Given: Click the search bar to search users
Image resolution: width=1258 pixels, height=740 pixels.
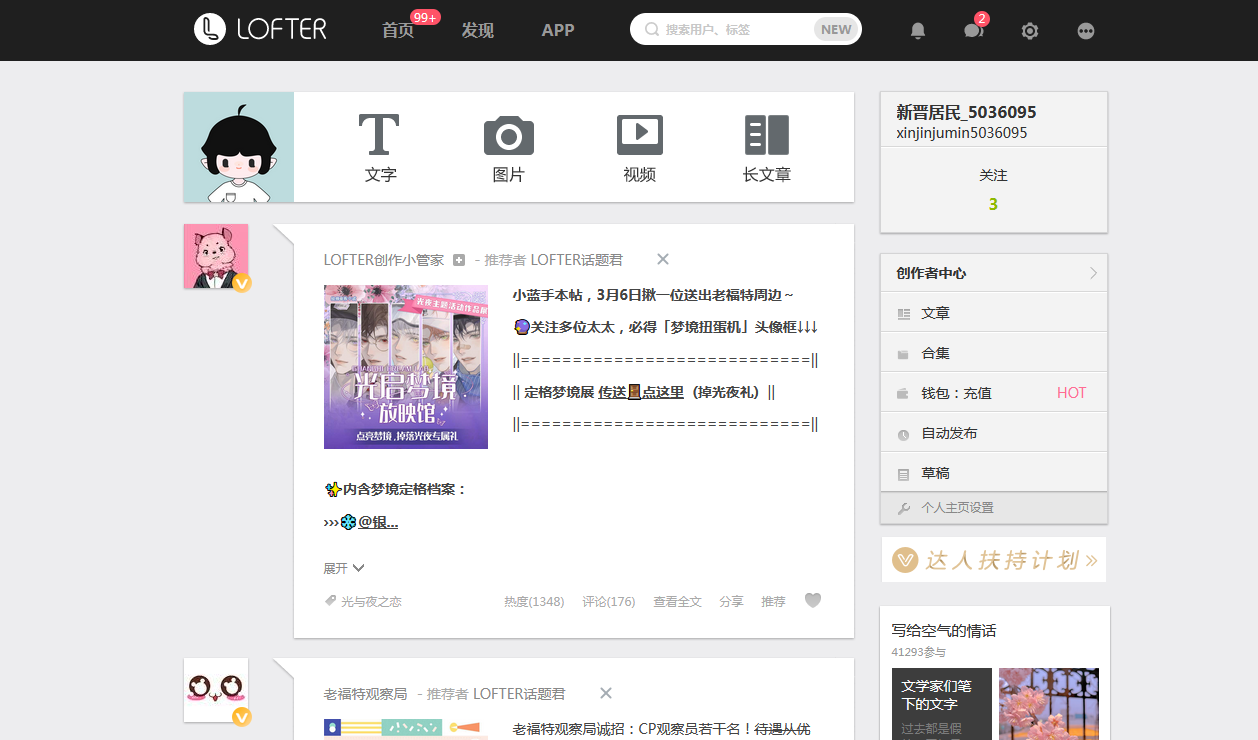Looking at the screenshot, I should point(745,29).
